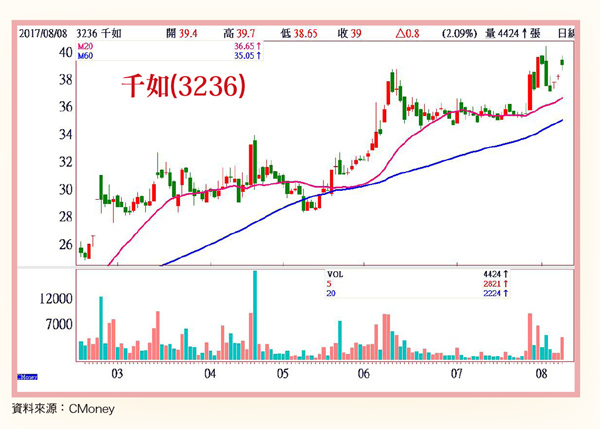Click the month label 04 on time axis
The width and height of the screenshot is (600, 429).
click(210, 374)
